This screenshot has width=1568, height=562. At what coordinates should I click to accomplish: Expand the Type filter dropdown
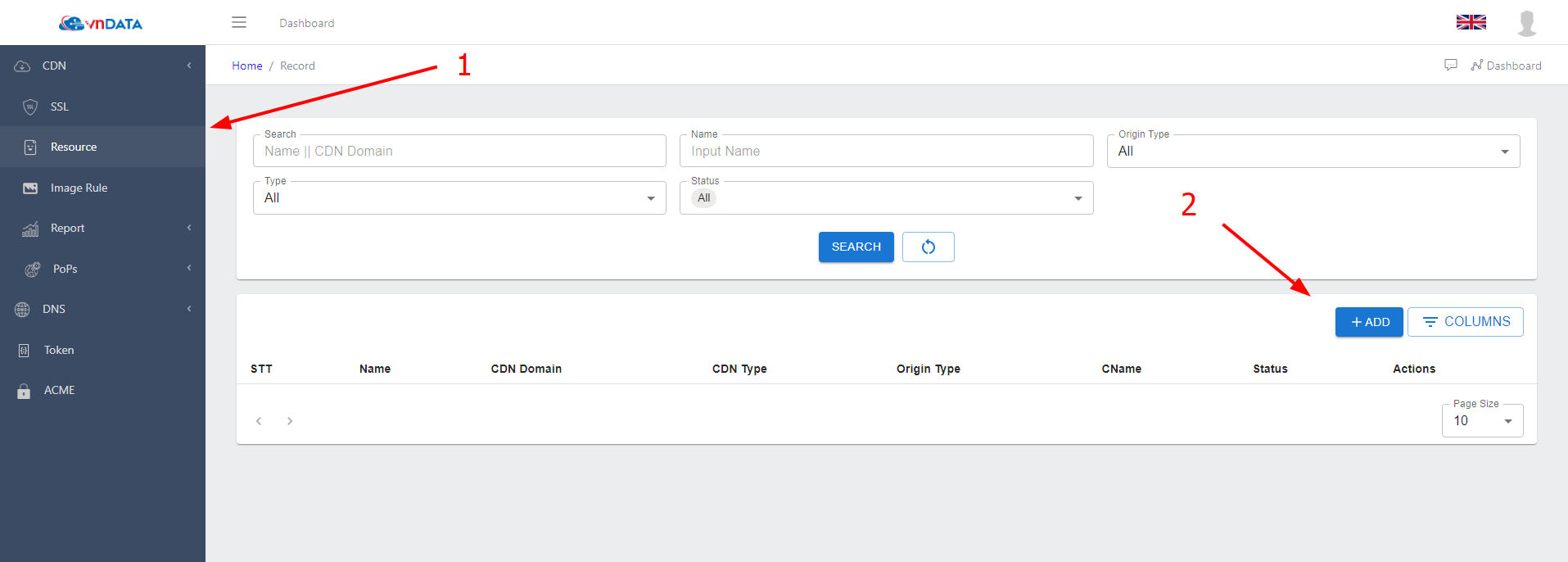(x=459, y=198)
